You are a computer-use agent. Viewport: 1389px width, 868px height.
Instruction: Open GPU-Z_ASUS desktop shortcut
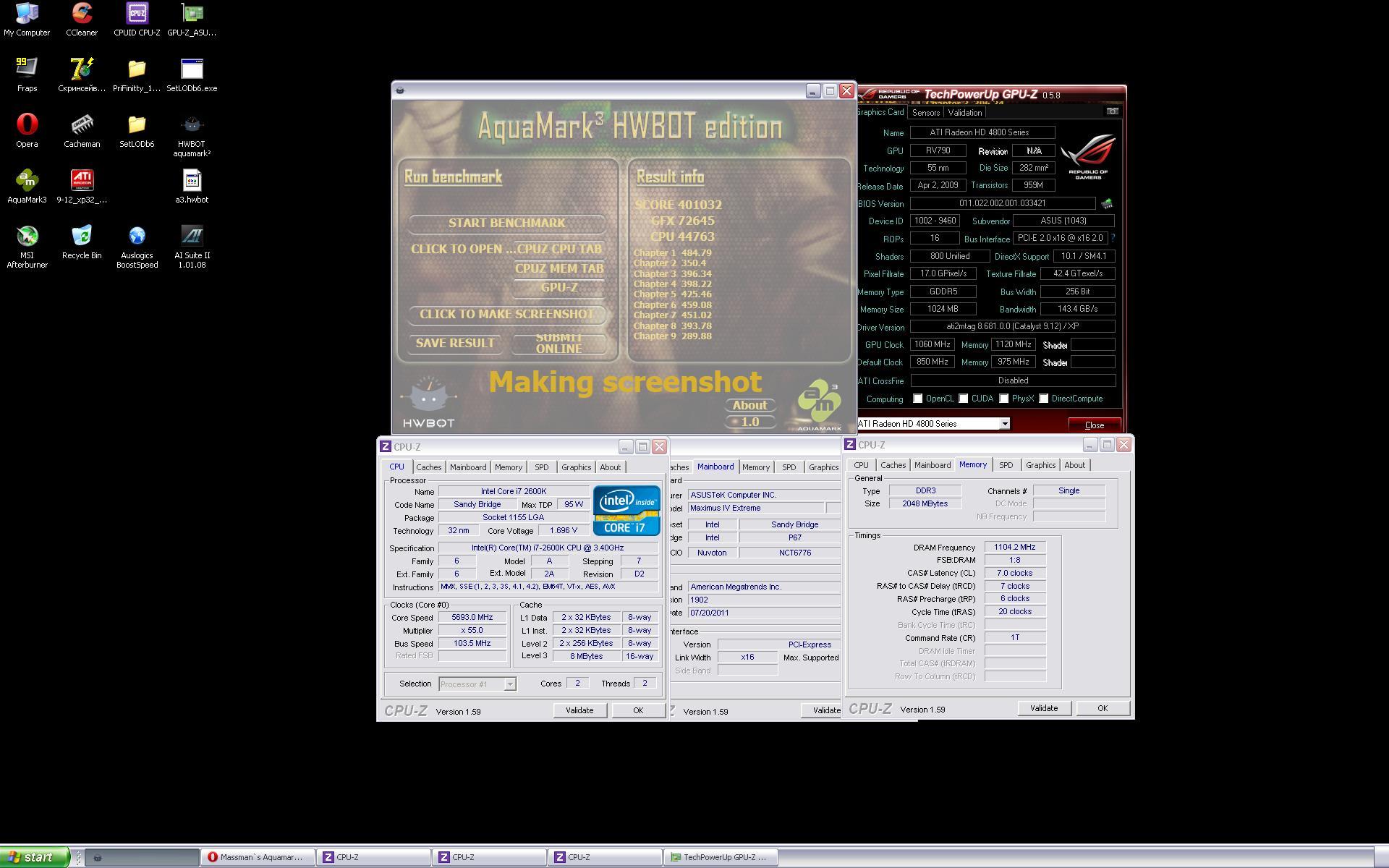pyautogui.click(x=192, y=20)
